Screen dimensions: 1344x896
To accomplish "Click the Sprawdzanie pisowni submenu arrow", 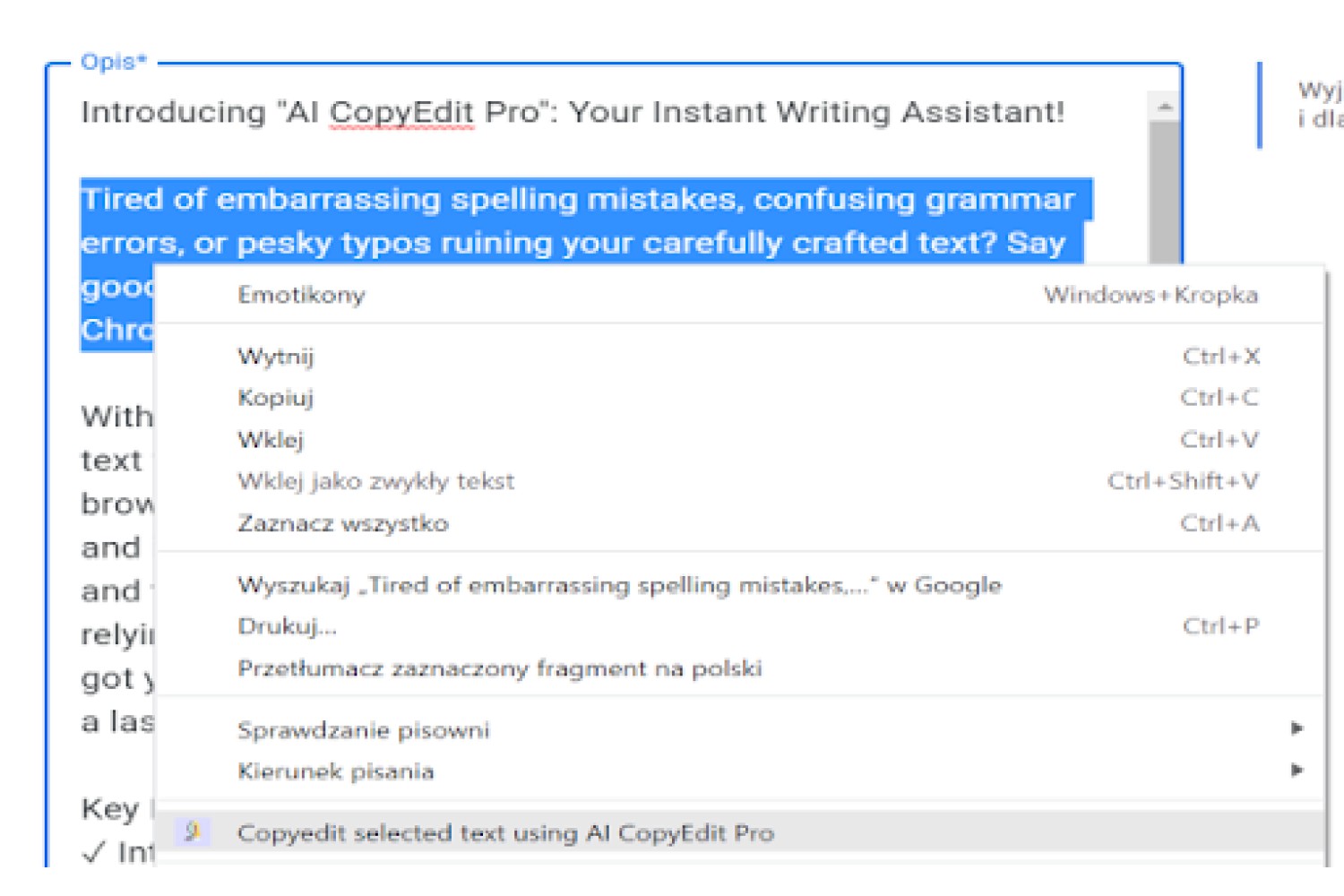I will pyautogui.click(x=1297, y=728).
